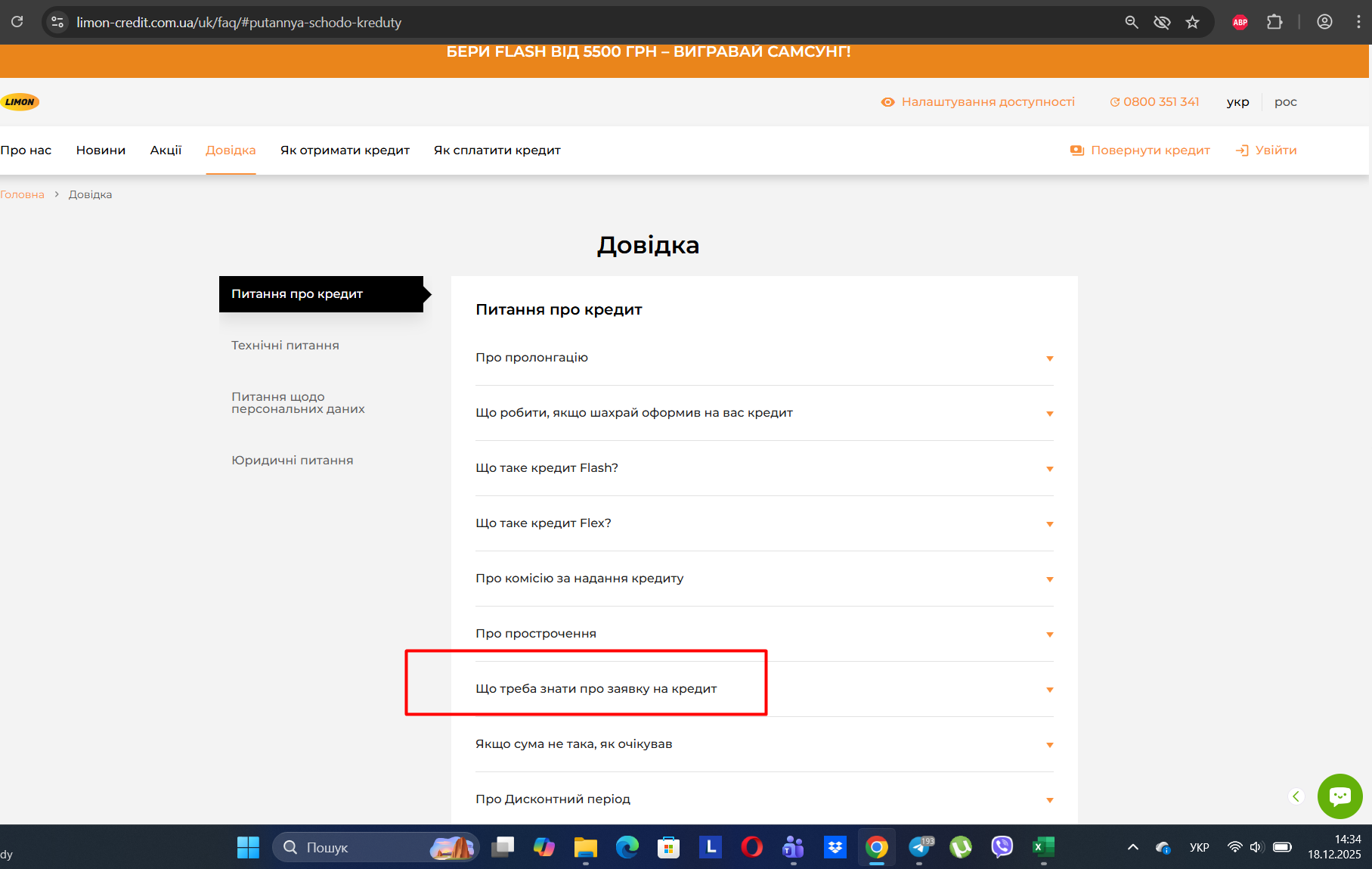Open the 'Акції' menu item
Viewport: 1372px width, 869px height.
tap(166, 151)
